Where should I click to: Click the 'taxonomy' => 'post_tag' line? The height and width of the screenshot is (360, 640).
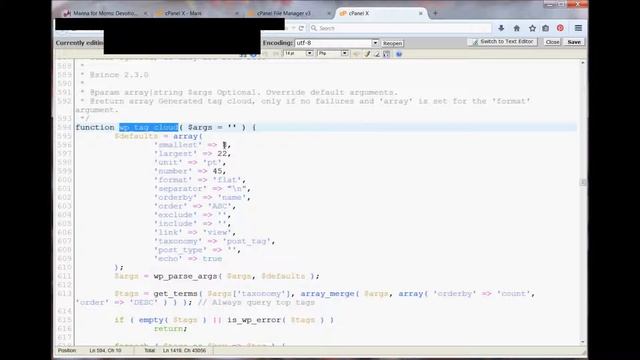pos(214,241)
